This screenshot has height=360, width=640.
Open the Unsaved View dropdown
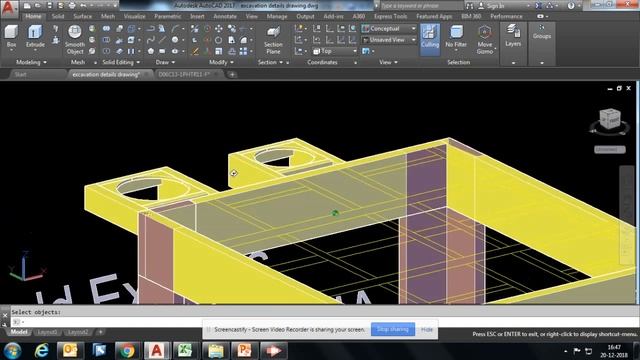pos(389,40)
